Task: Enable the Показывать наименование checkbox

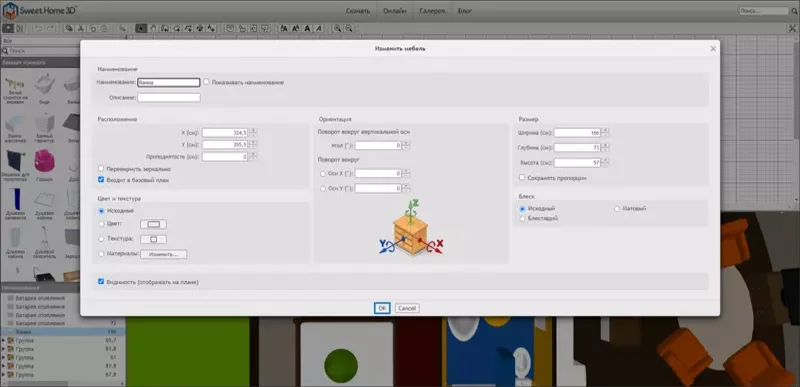Action: pos(206,82)
